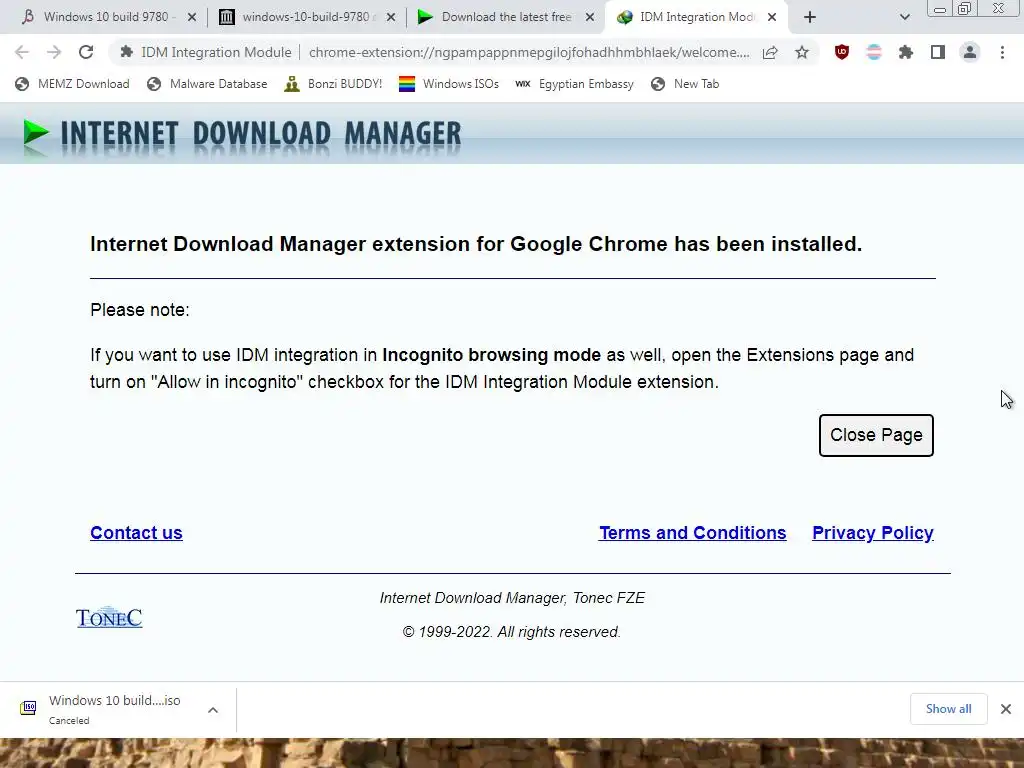Close the Download the latest free tab
The width and height of the screenshot is (1024, 768).
[x=590, y=18]
